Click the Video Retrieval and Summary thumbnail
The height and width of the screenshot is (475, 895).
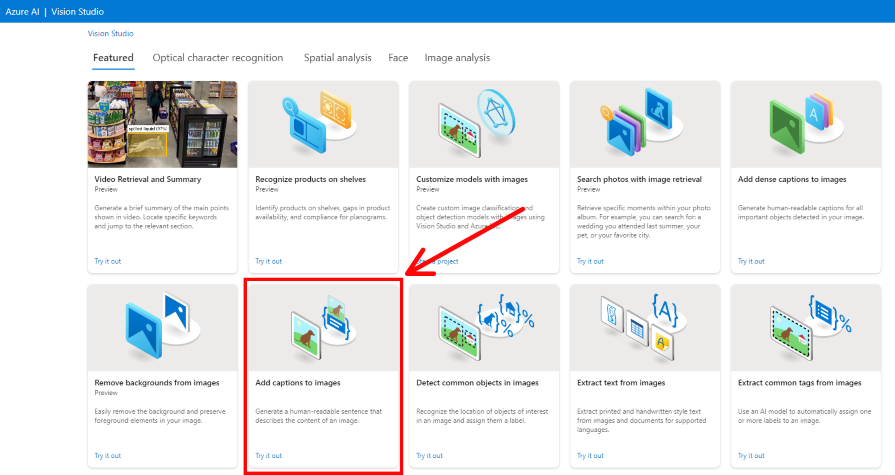162,124
